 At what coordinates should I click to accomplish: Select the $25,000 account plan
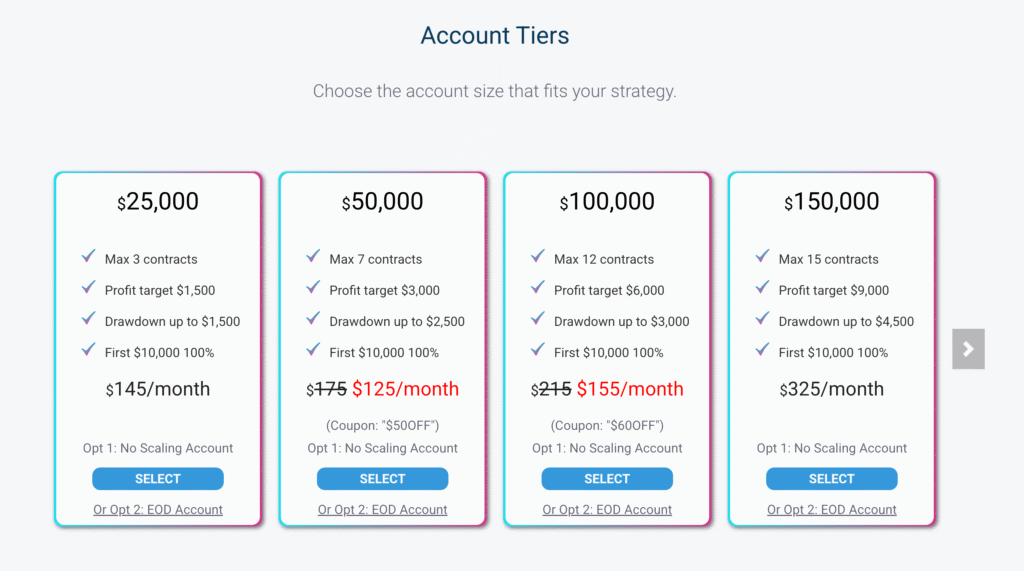point(158,479)
